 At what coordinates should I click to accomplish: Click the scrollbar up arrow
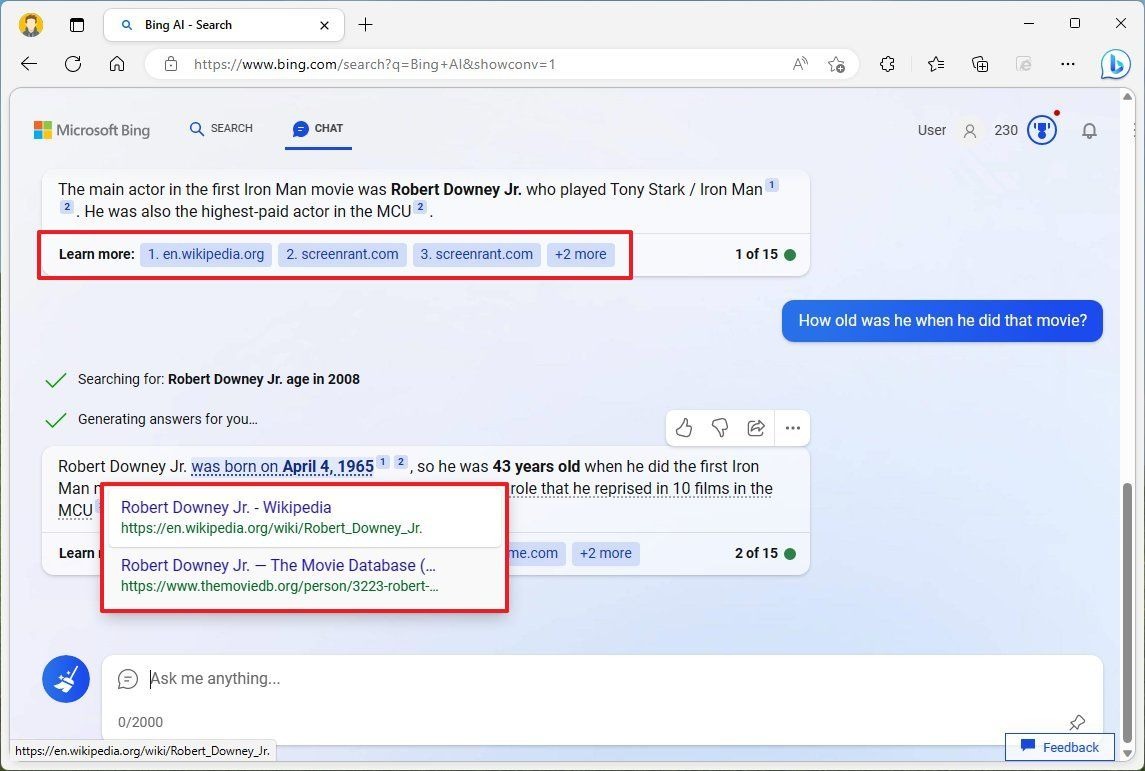click(1127, 97)
